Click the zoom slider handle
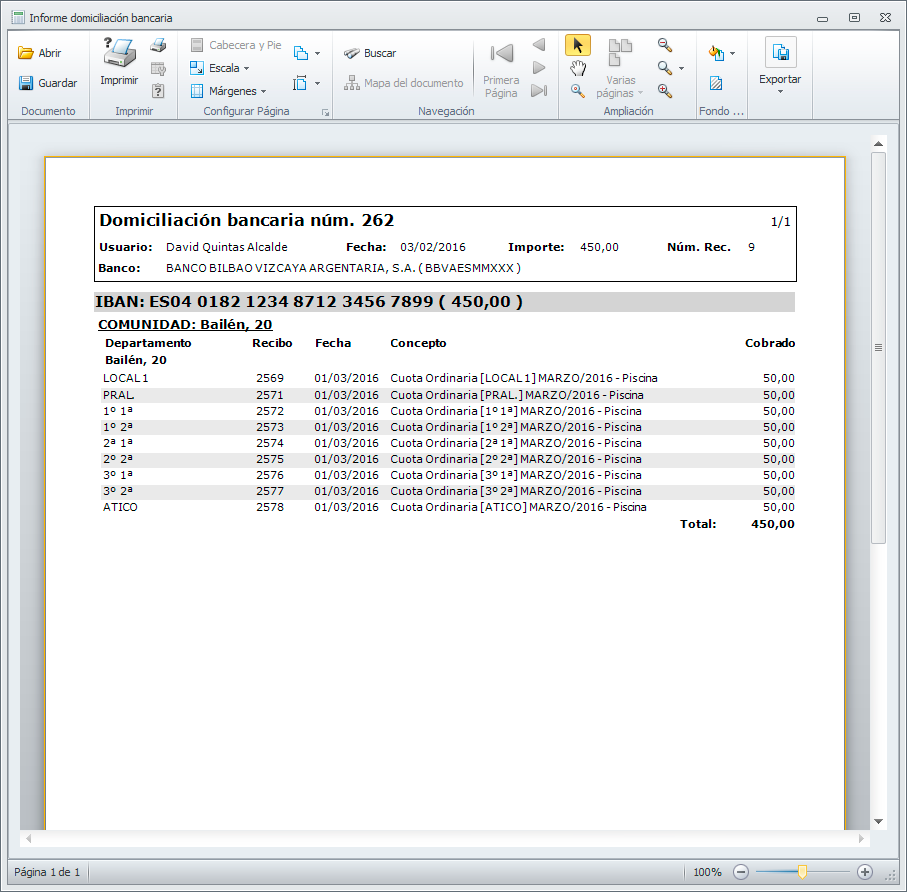 802,872
